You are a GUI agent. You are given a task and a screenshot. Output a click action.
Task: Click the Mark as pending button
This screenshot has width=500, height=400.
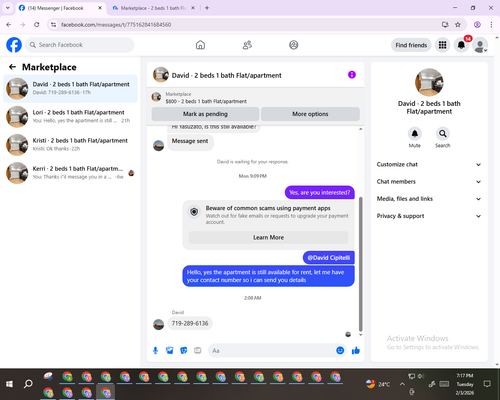click(x=205, y=114)
